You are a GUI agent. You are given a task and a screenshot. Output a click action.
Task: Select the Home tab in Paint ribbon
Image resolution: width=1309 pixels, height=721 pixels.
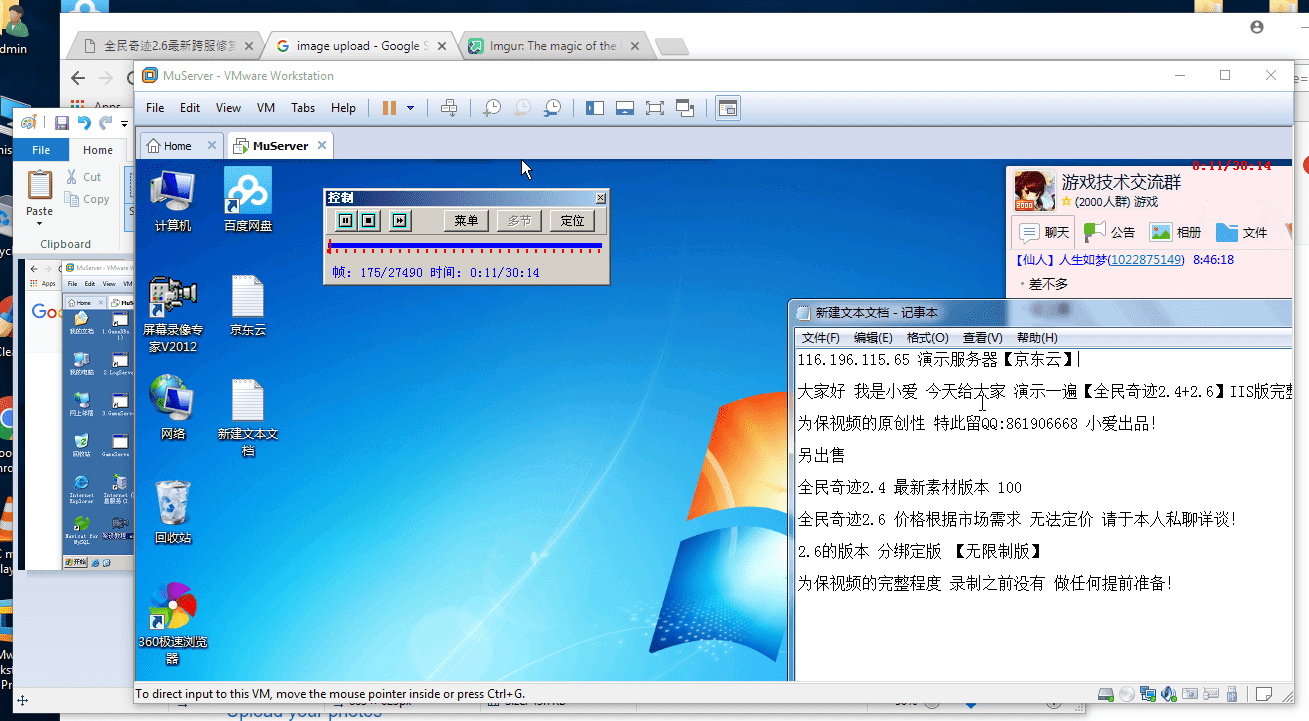pyautogui.click(x=98, y=150)
